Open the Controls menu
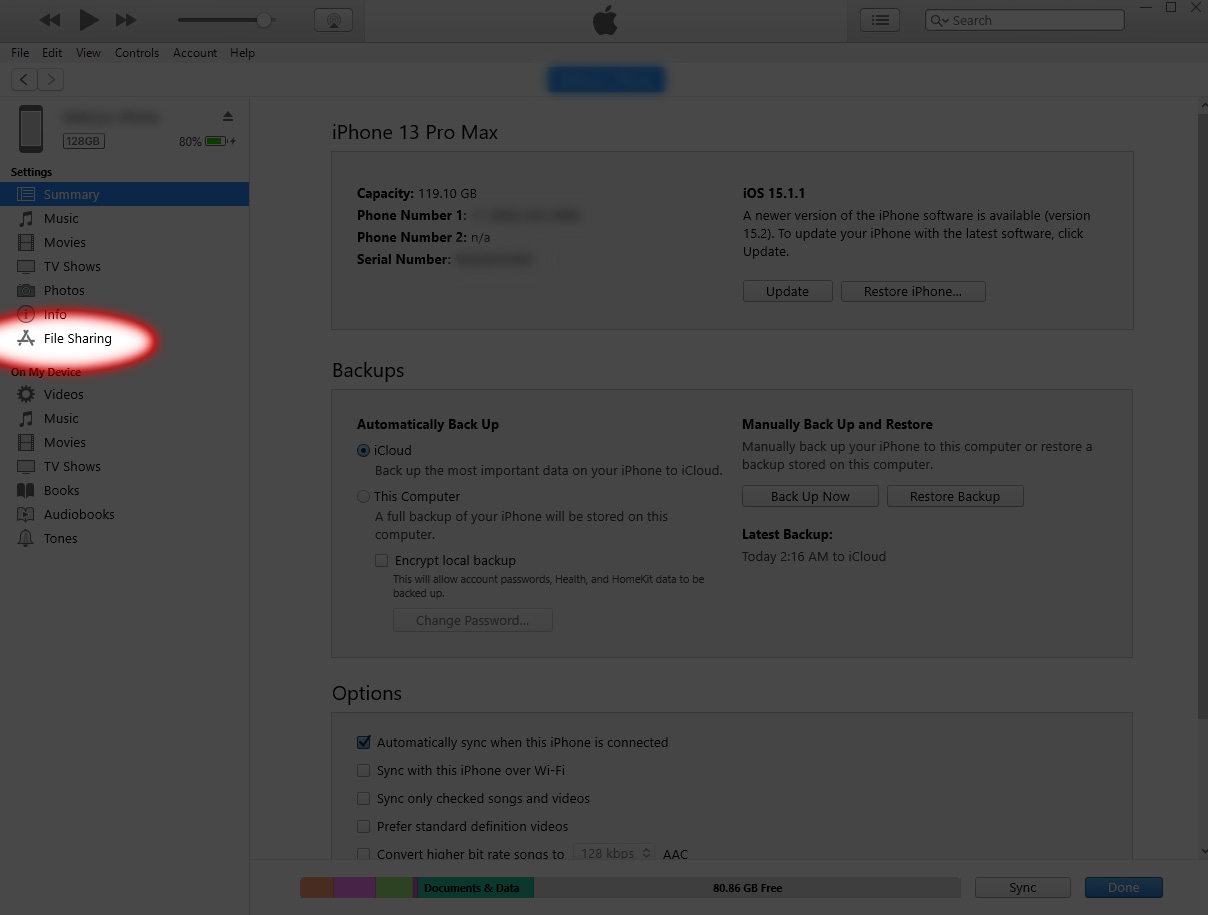The height and width of the screenshot is (915, 1208). [x=137, y=53]
